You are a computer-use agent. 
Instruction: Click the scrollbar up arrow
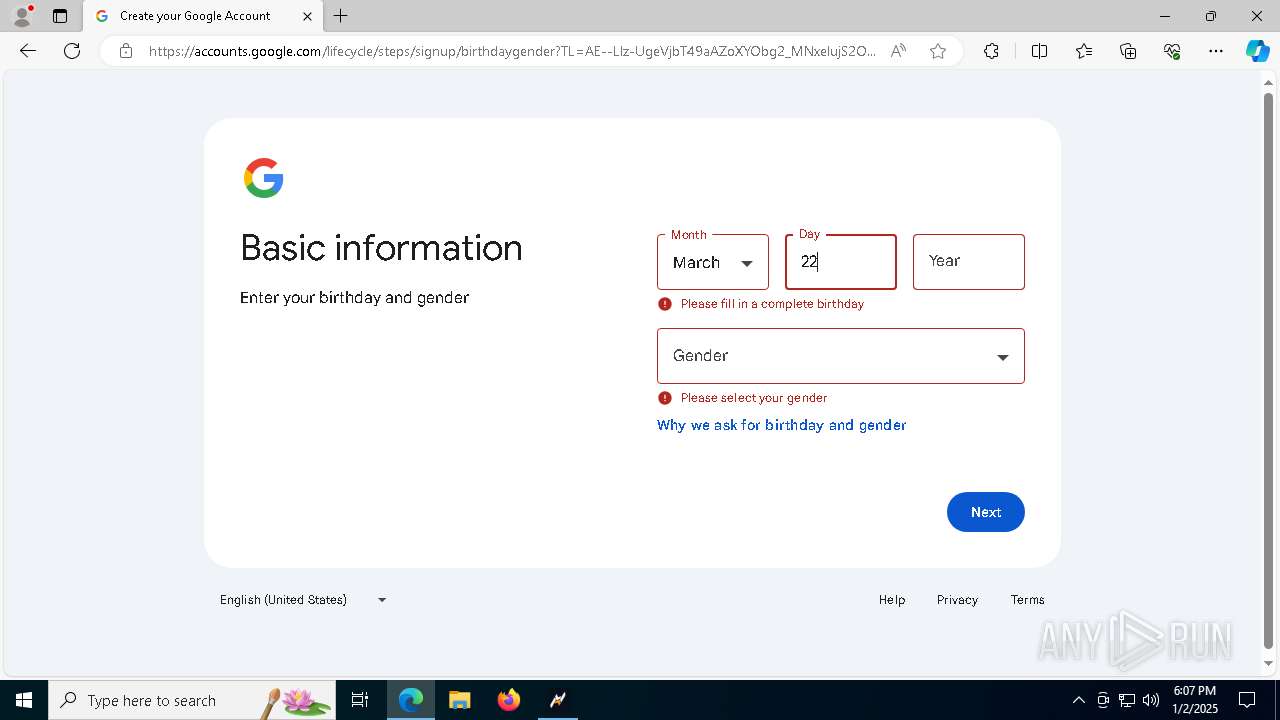pyautogui.click(x=1269, y=81)
